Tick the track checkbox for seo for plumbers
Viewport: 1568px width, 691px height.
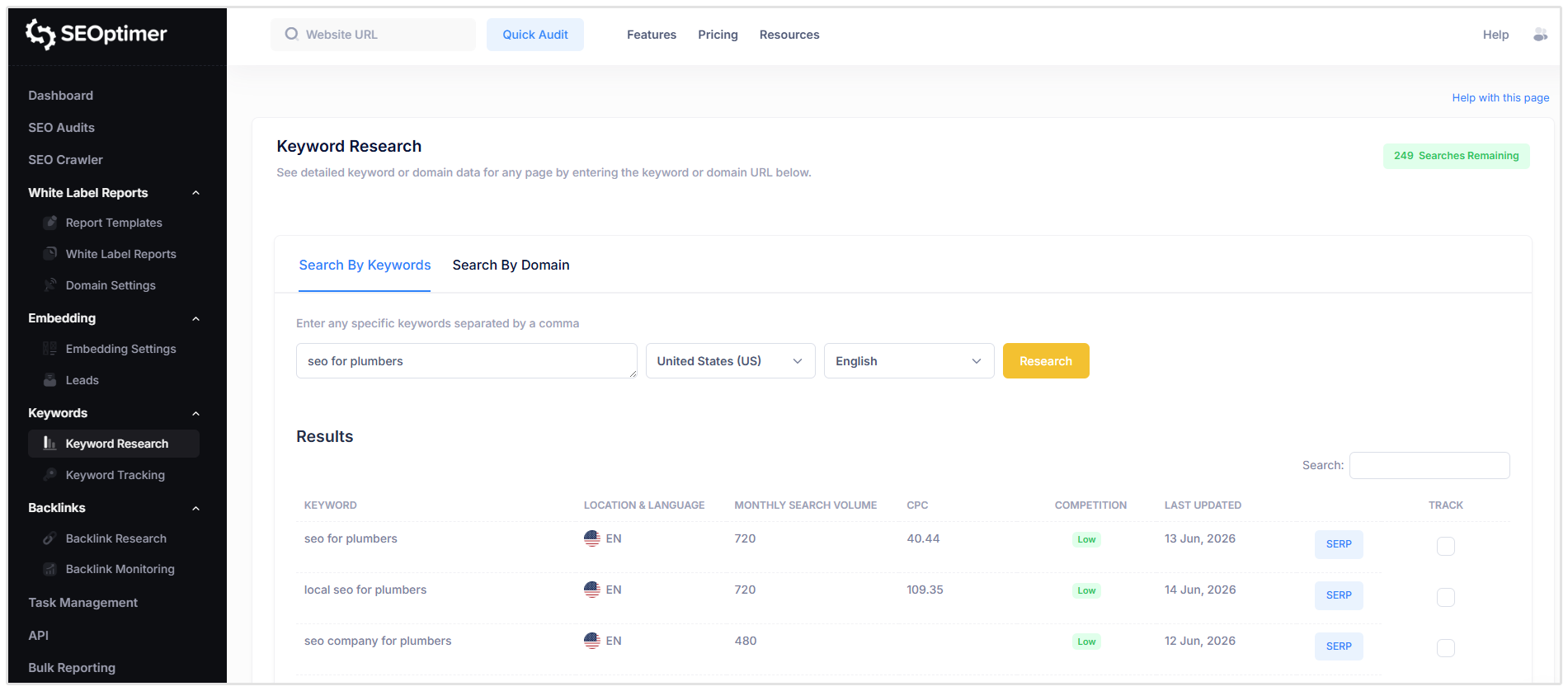(x=1445, y=546)
